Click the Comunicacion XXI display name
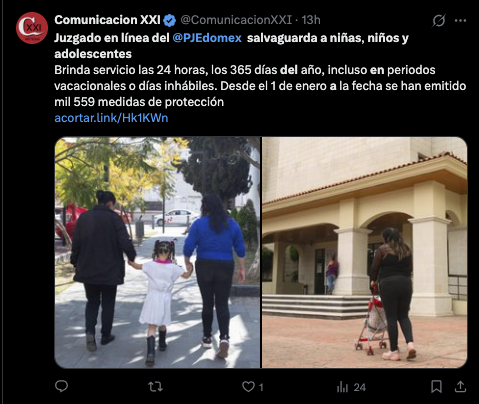The image size is (479, 404). point(107,20)
